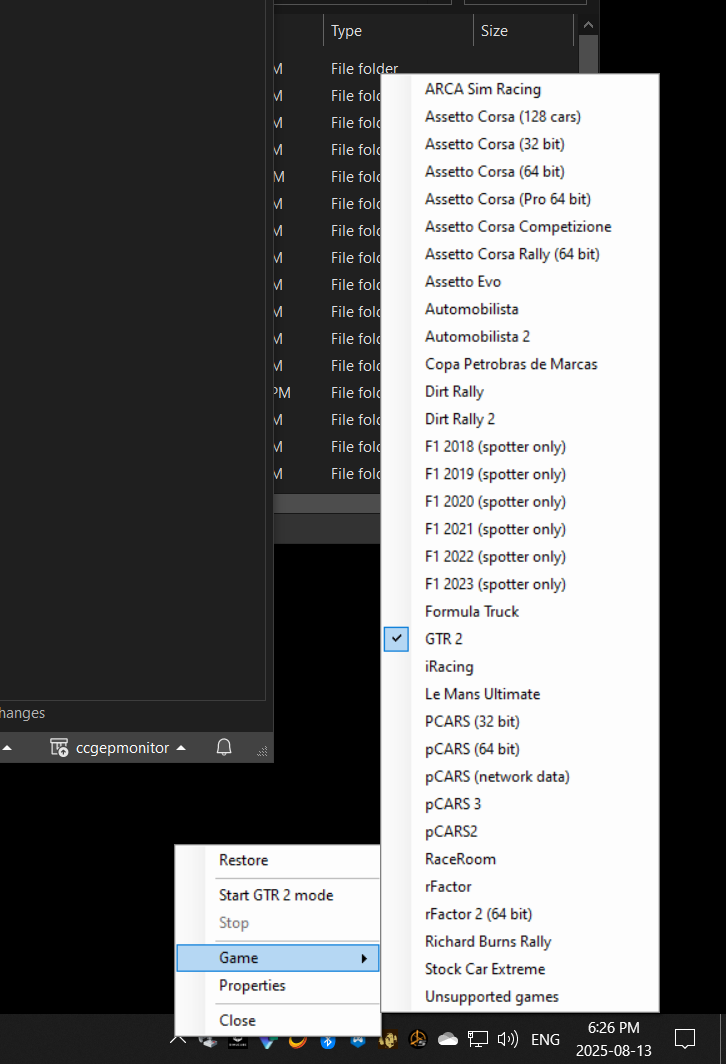This screenshot has width=726, height=1064.
Task: Select Dirt Rally 2 game entry
Action: 520,419
